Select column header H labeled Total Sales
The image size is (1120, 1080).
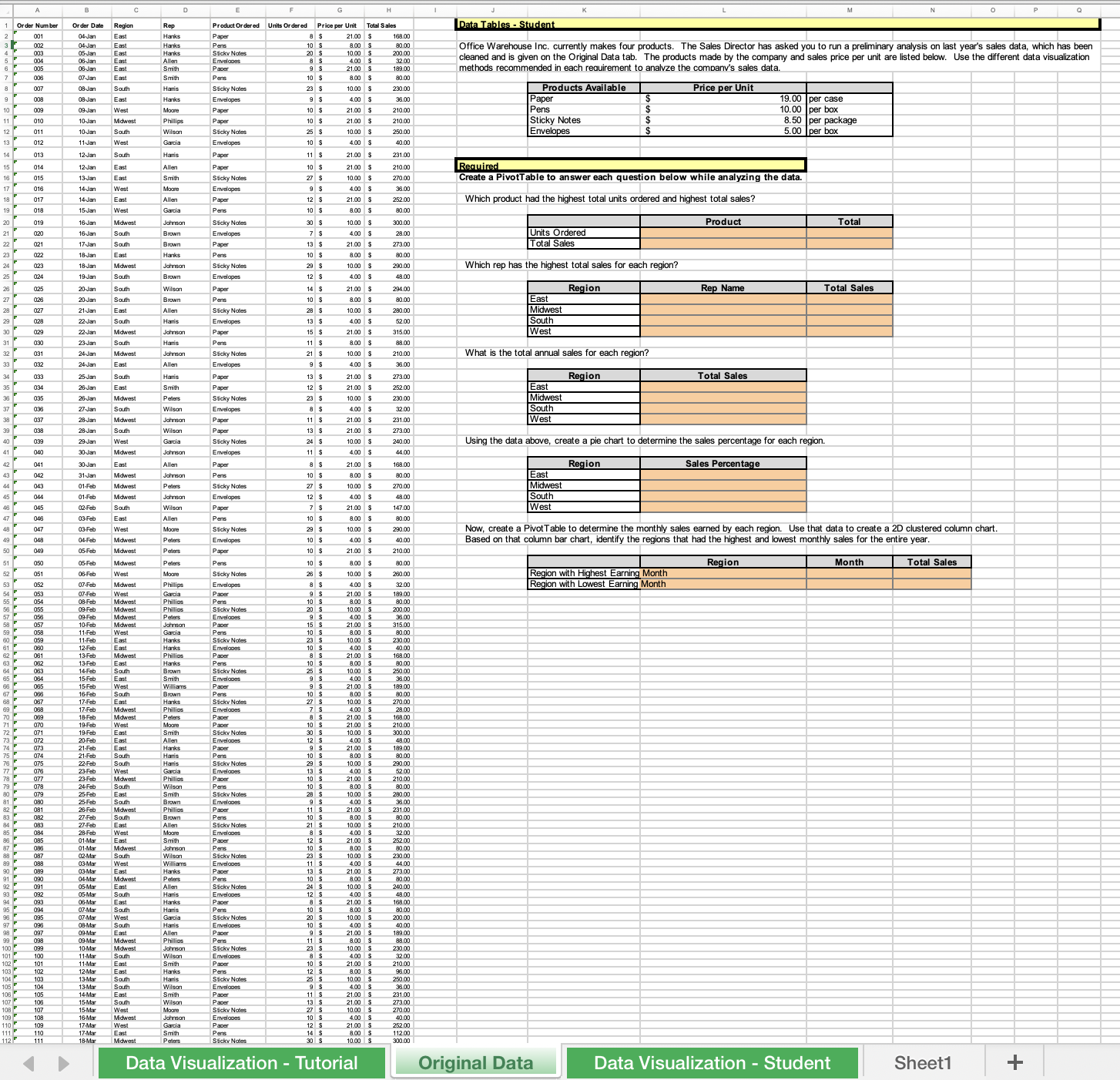coord(387,11)
